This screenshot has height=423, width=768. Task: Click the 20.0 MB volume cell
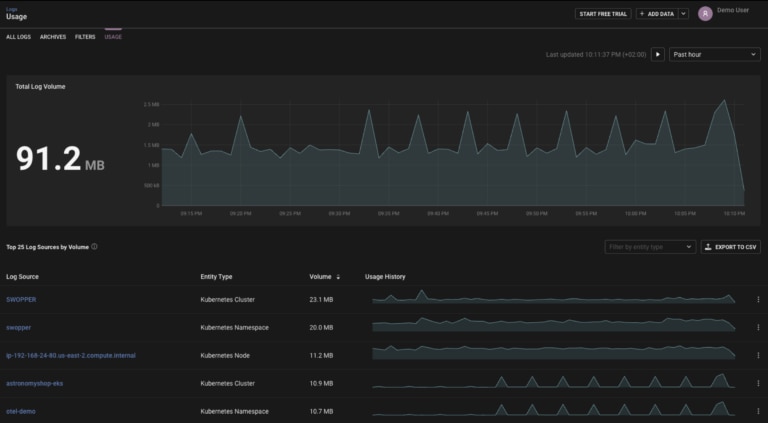pos(321,328)
